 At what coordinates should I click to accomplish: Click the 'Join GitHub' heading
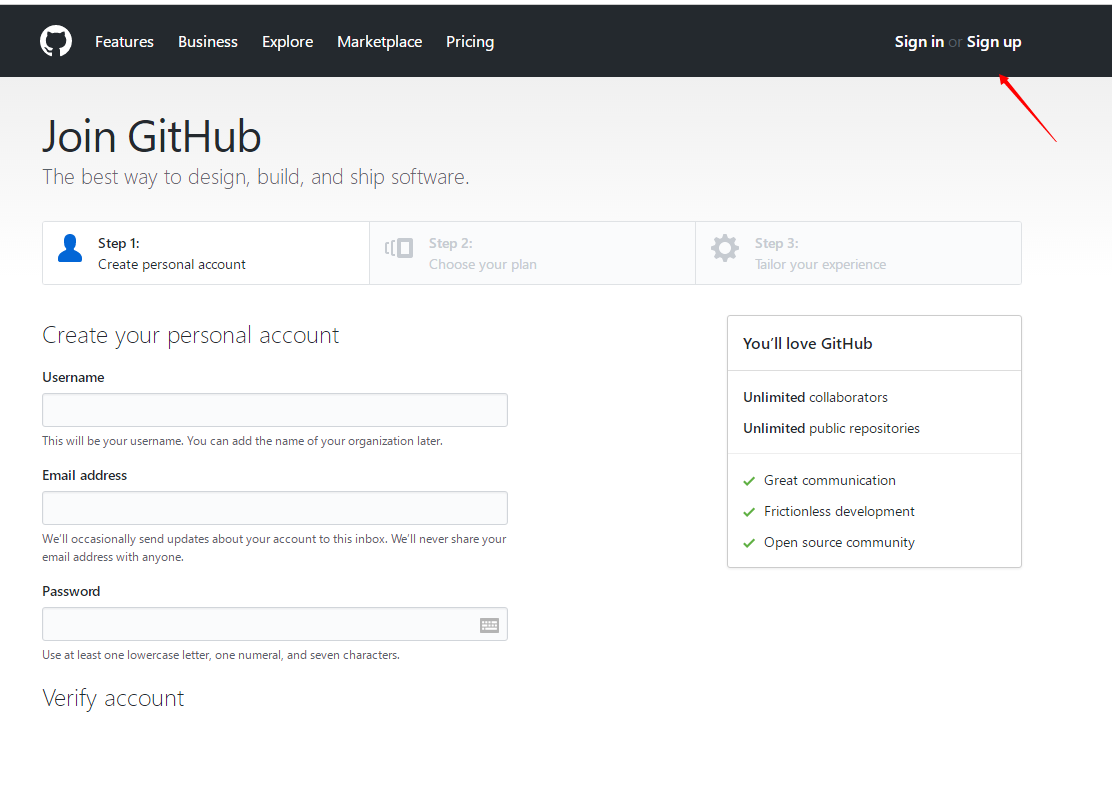[x=152, y=136]
